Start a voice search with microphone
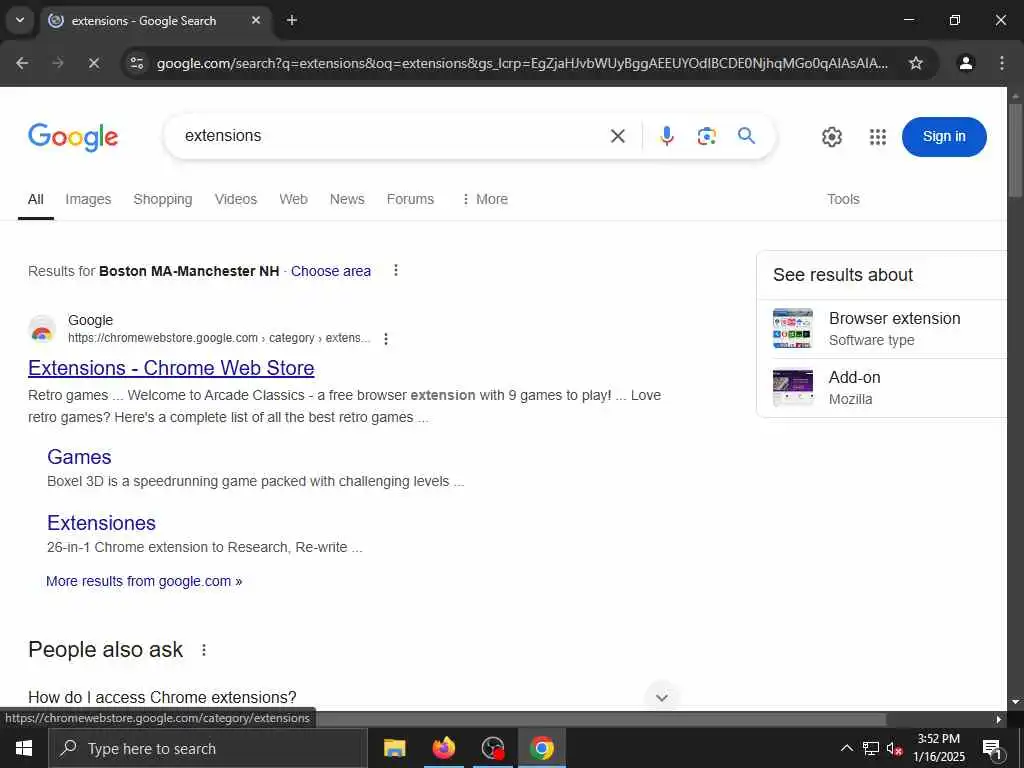The image size is (1024, 768). point(667,136)
